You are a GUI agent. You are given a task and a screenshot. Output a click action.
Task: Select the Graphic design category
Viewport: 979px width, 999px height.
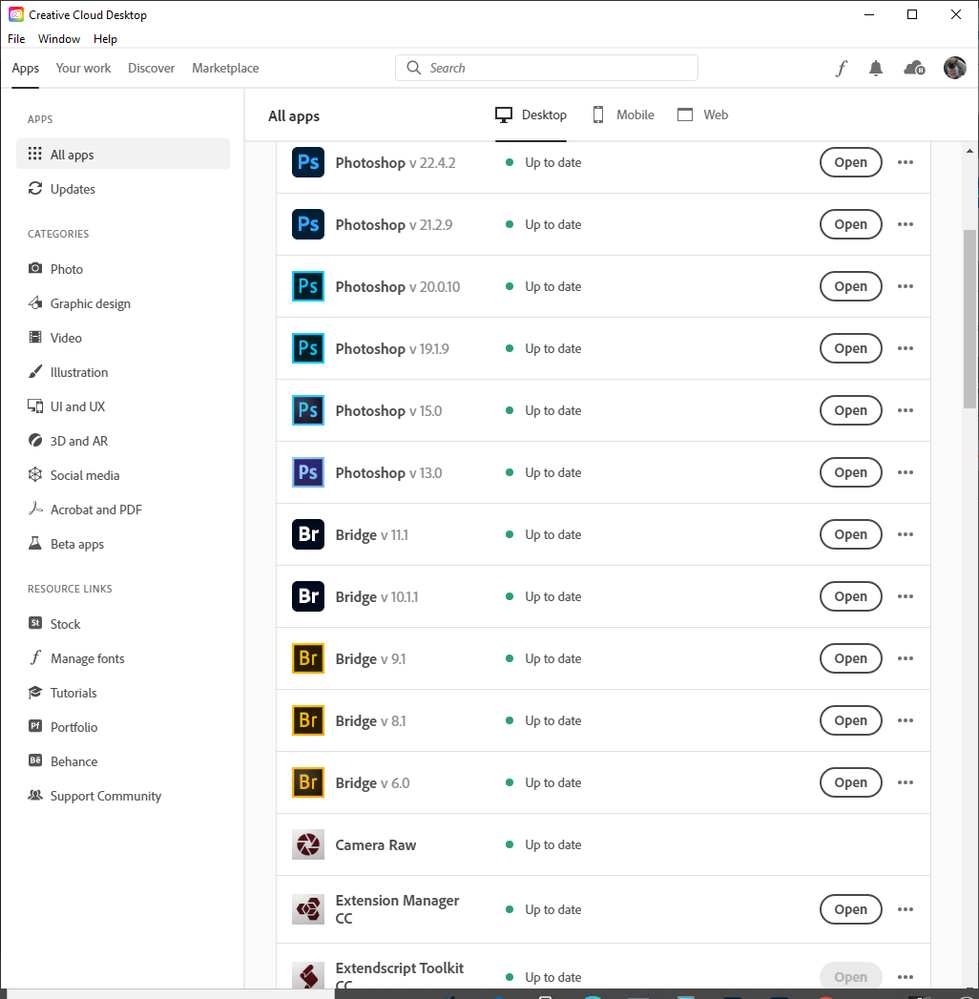(79, 303)
